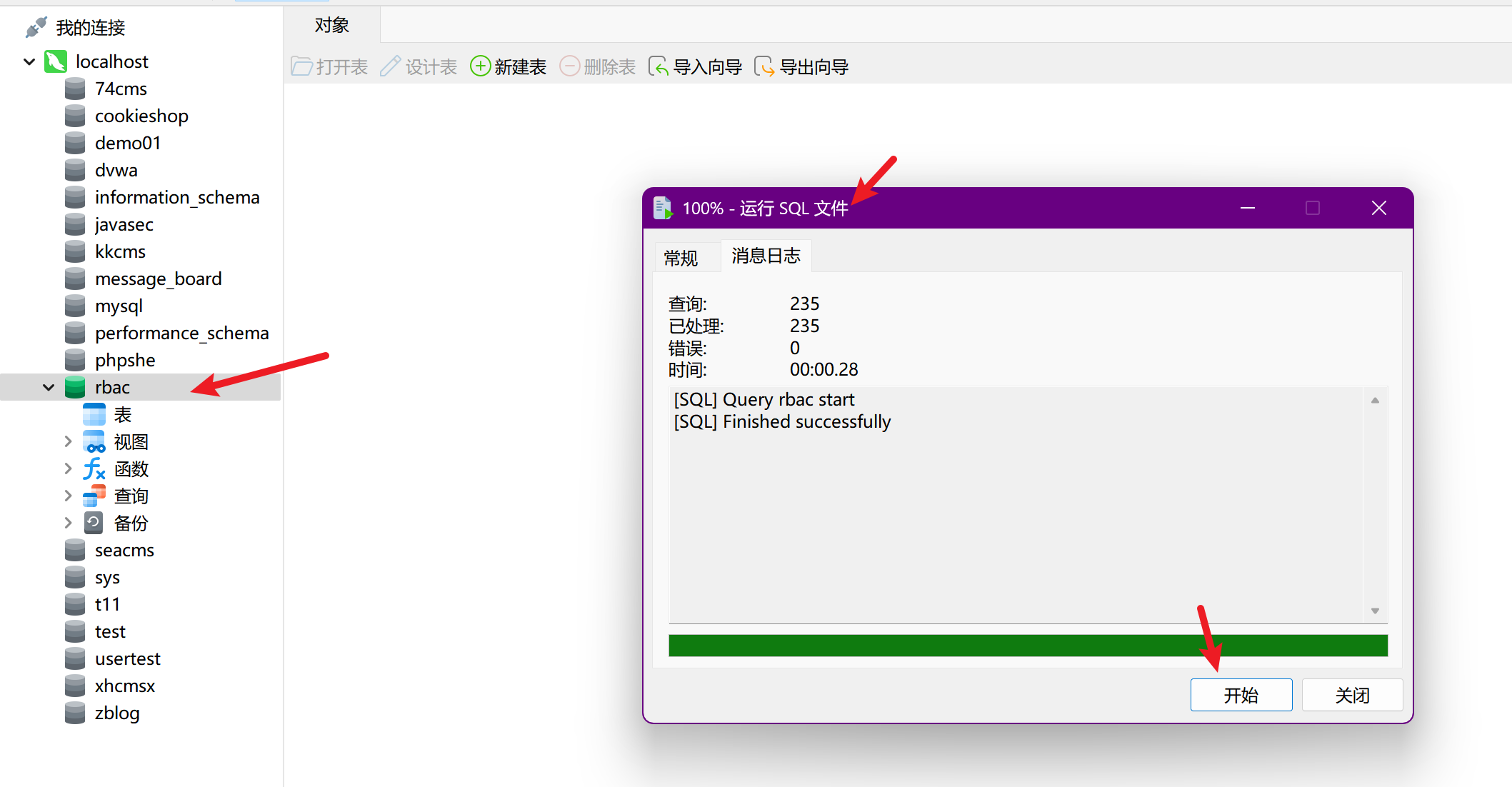Collapse the rbac database node
Image resolution: width=1512 pixels, height=787 pixels.
[49, 387]
